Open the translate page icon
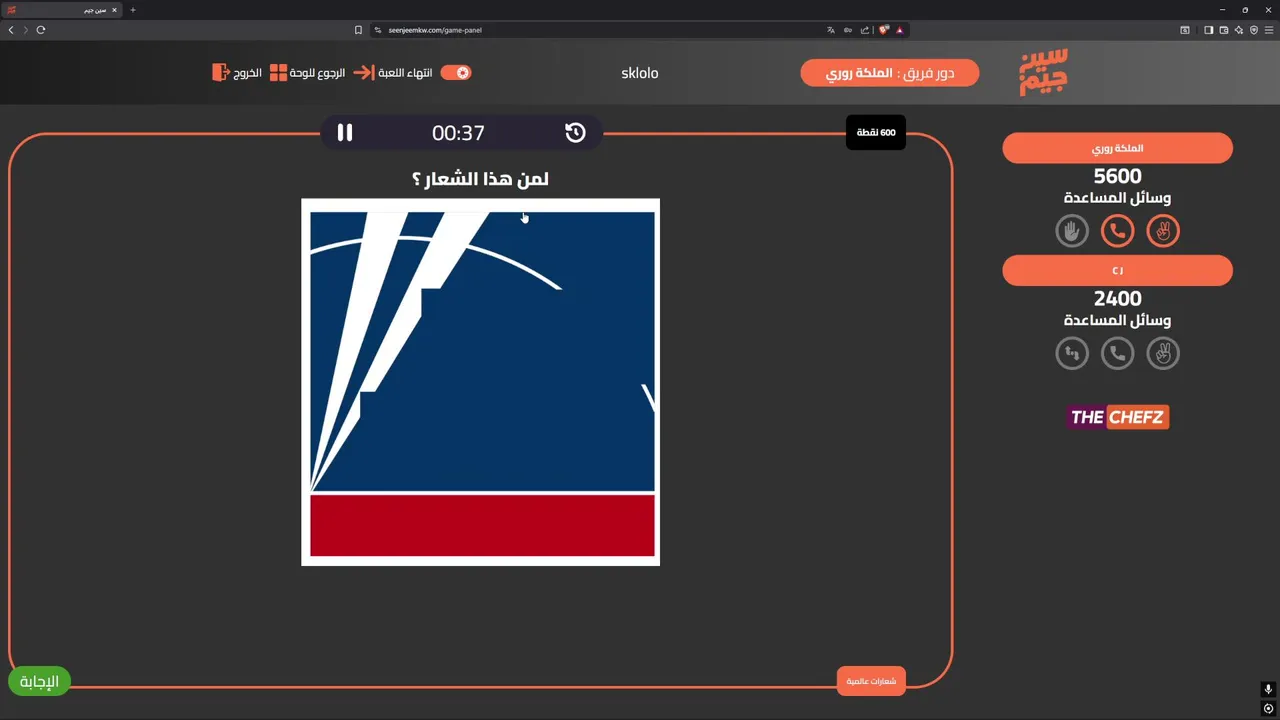 [x=830, y=30]
